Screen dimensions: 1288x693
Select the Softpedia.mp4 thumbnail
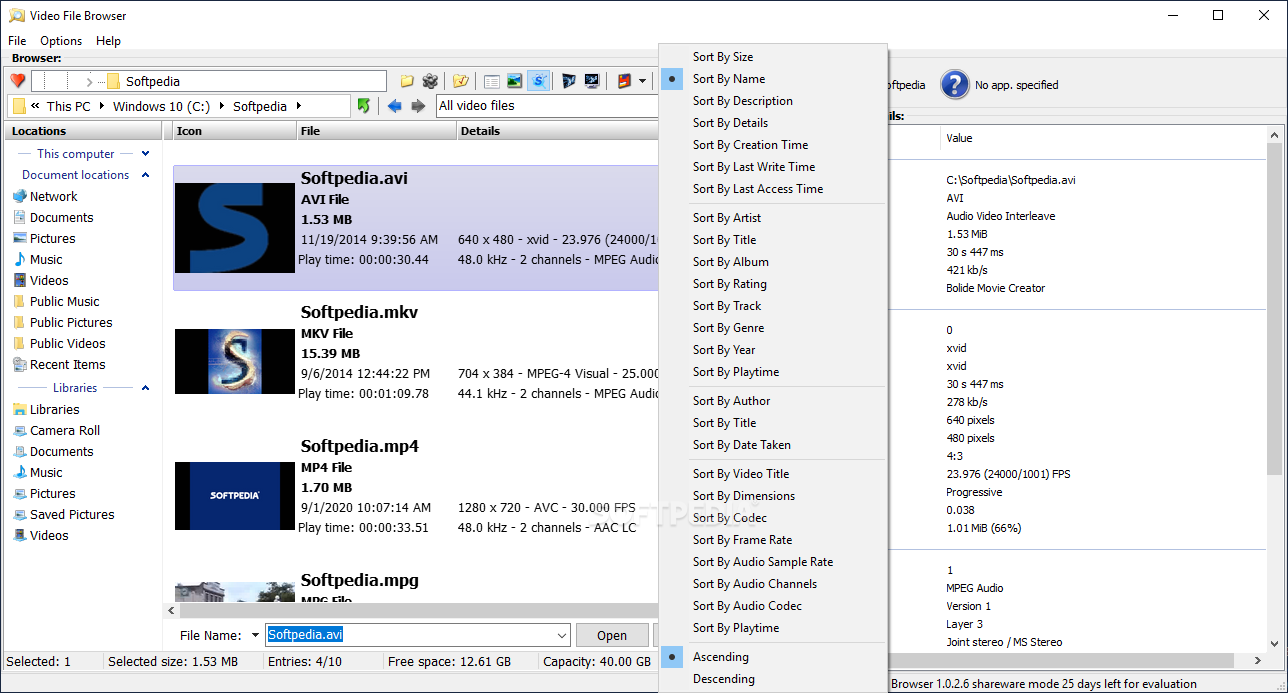click(x=234, y=495)
